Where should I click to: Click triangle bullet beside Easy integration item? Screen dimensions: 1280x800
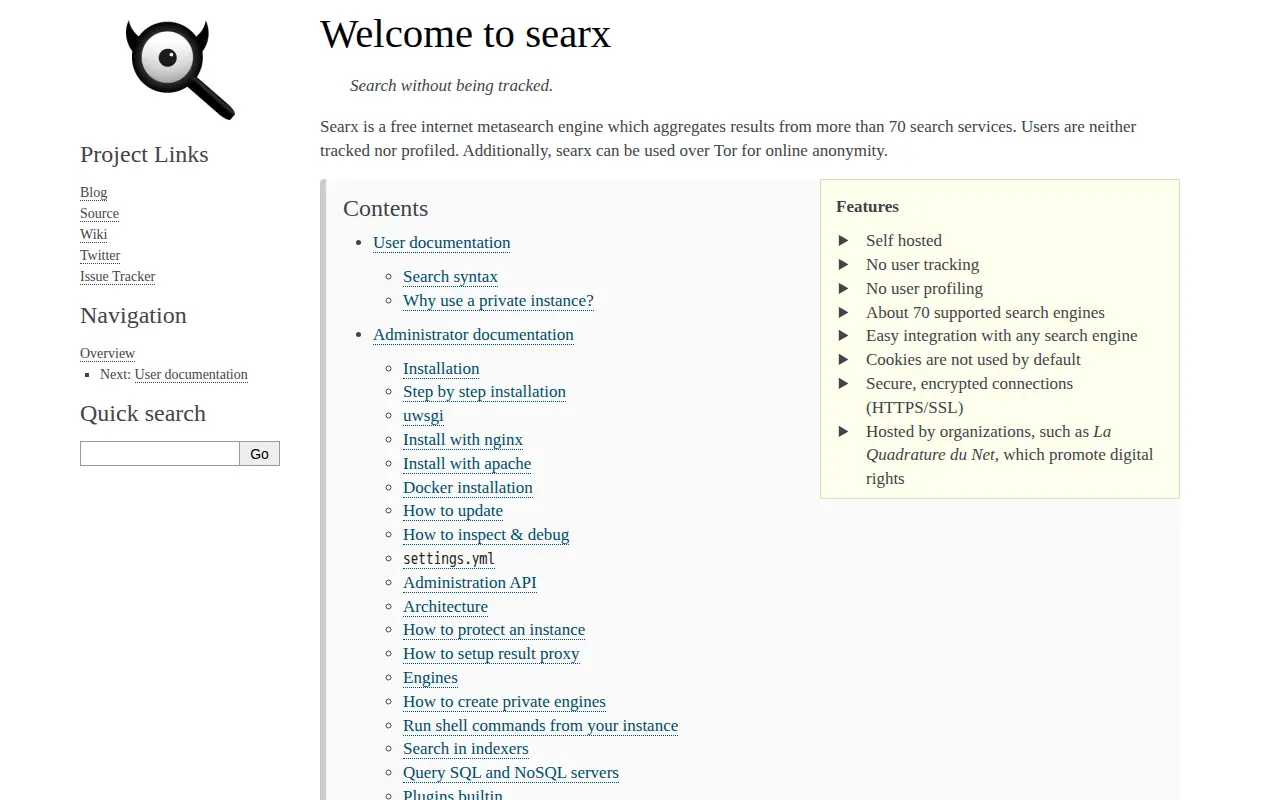843,335
